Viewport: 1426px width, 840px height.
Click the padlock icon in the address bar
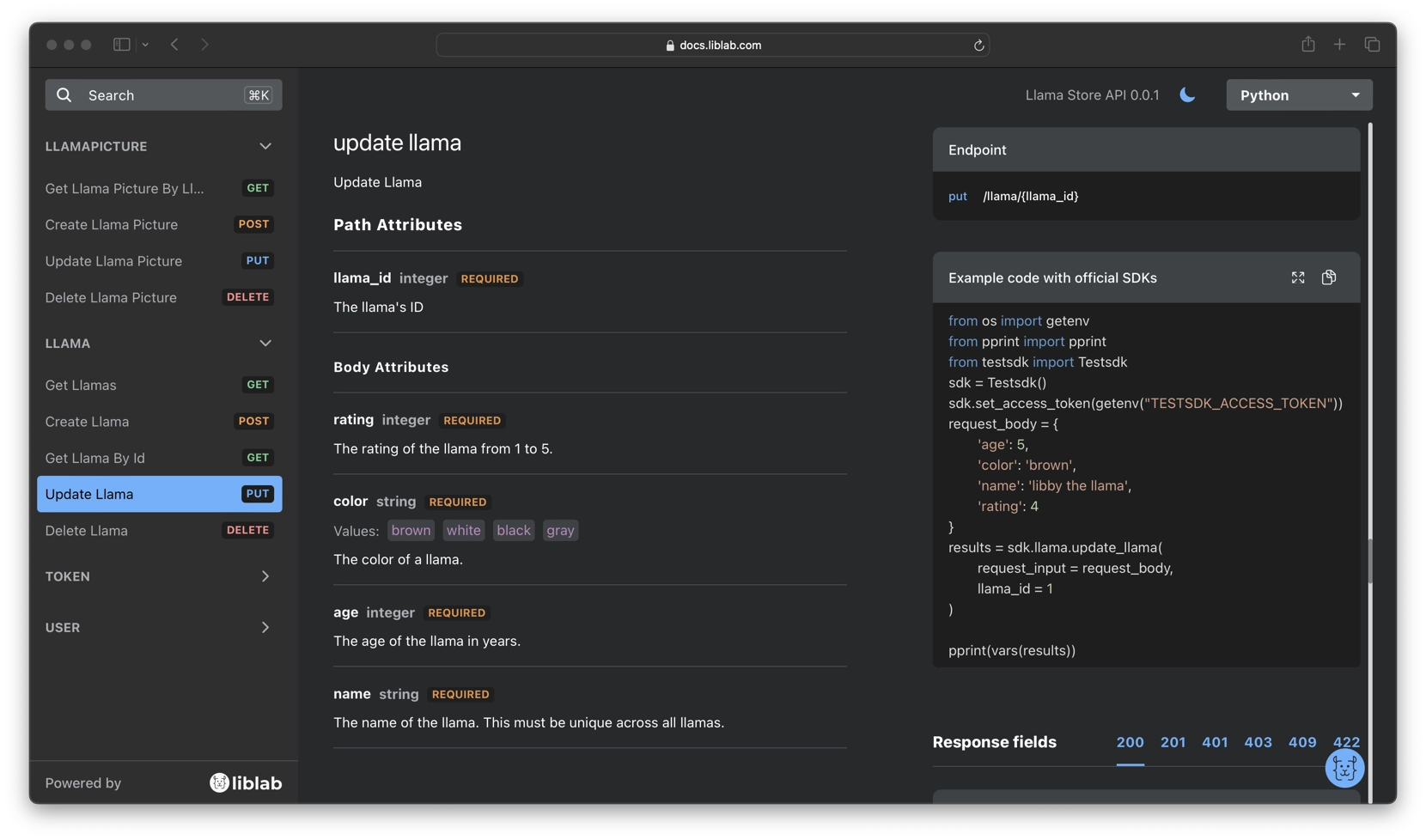point(669,46)
